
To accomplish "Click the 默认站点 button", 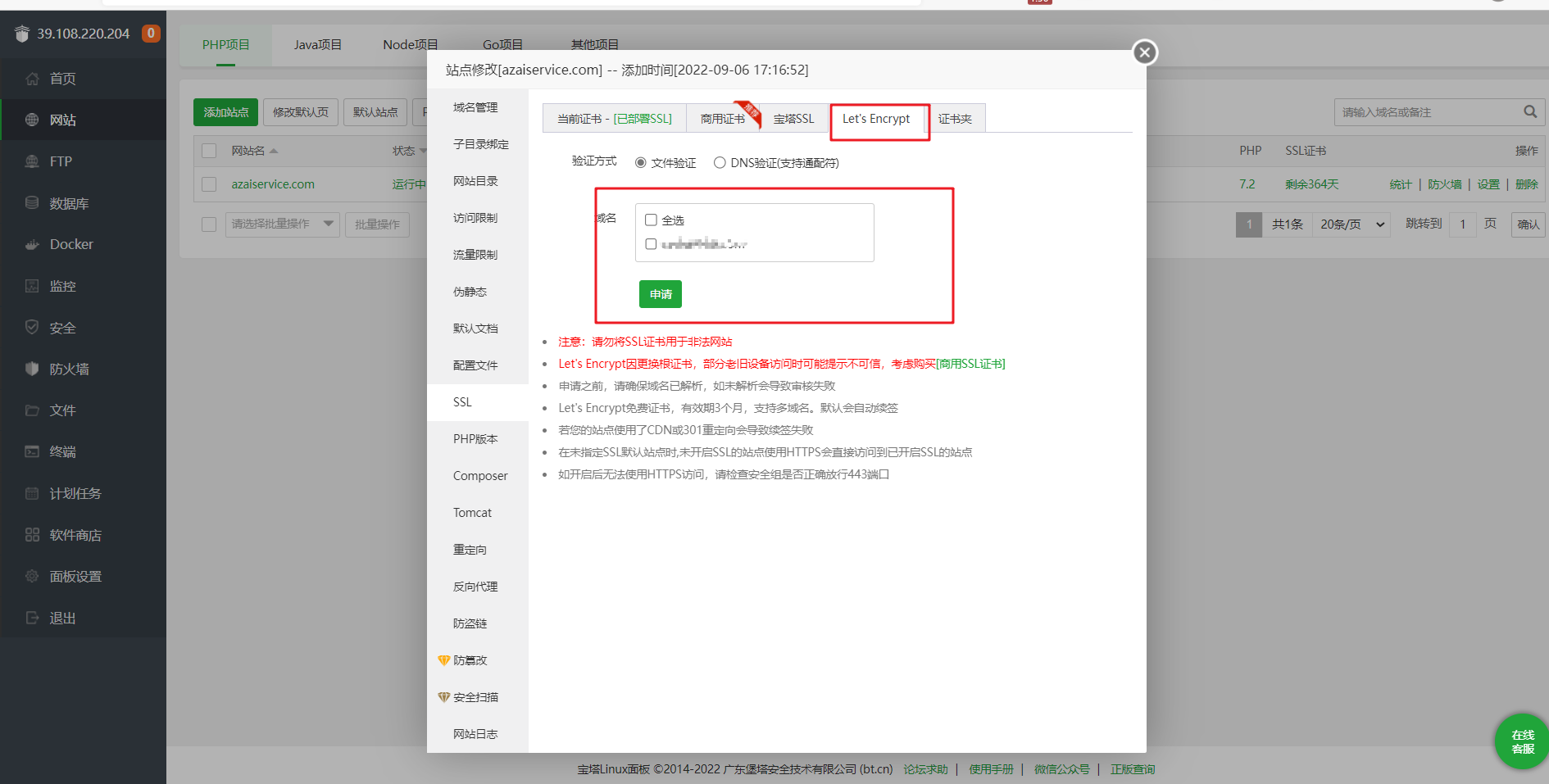I will (375, 112).
